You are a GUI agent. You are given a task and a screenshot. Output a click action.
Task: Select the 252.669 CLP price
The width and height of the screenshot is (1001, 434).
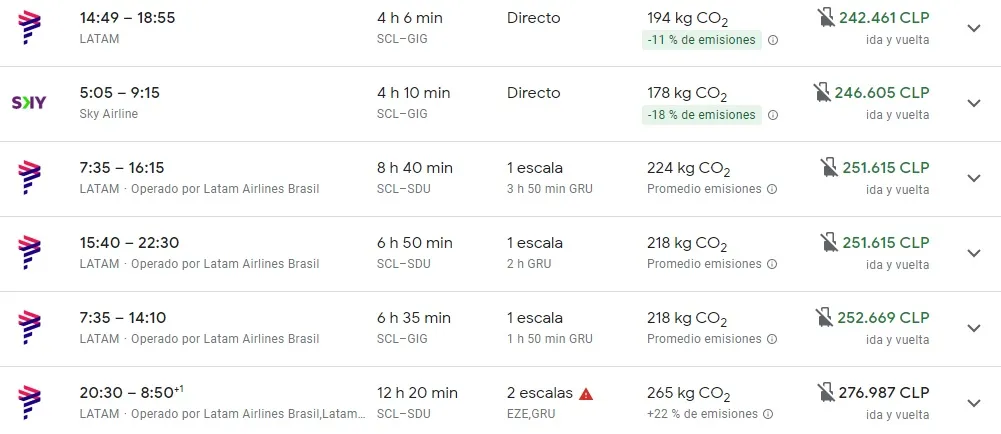coord(886,317)
